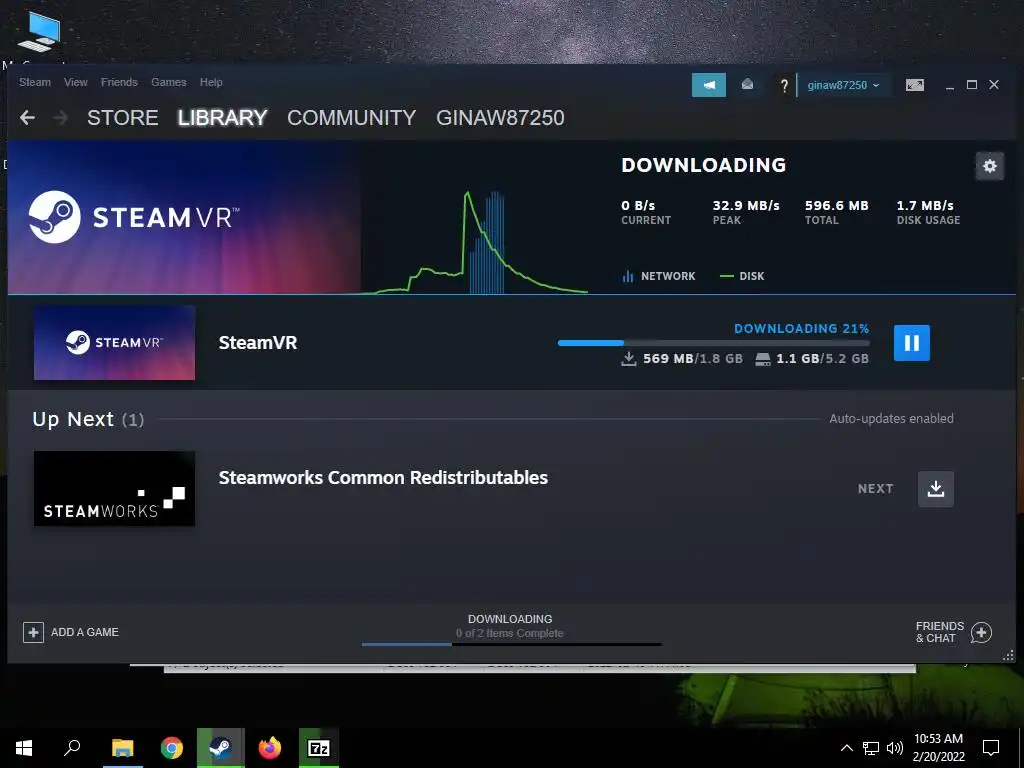Viewport: 1024px width, 768px height.
Task: Show hidden system tray icons
Action: pos(846,748)
